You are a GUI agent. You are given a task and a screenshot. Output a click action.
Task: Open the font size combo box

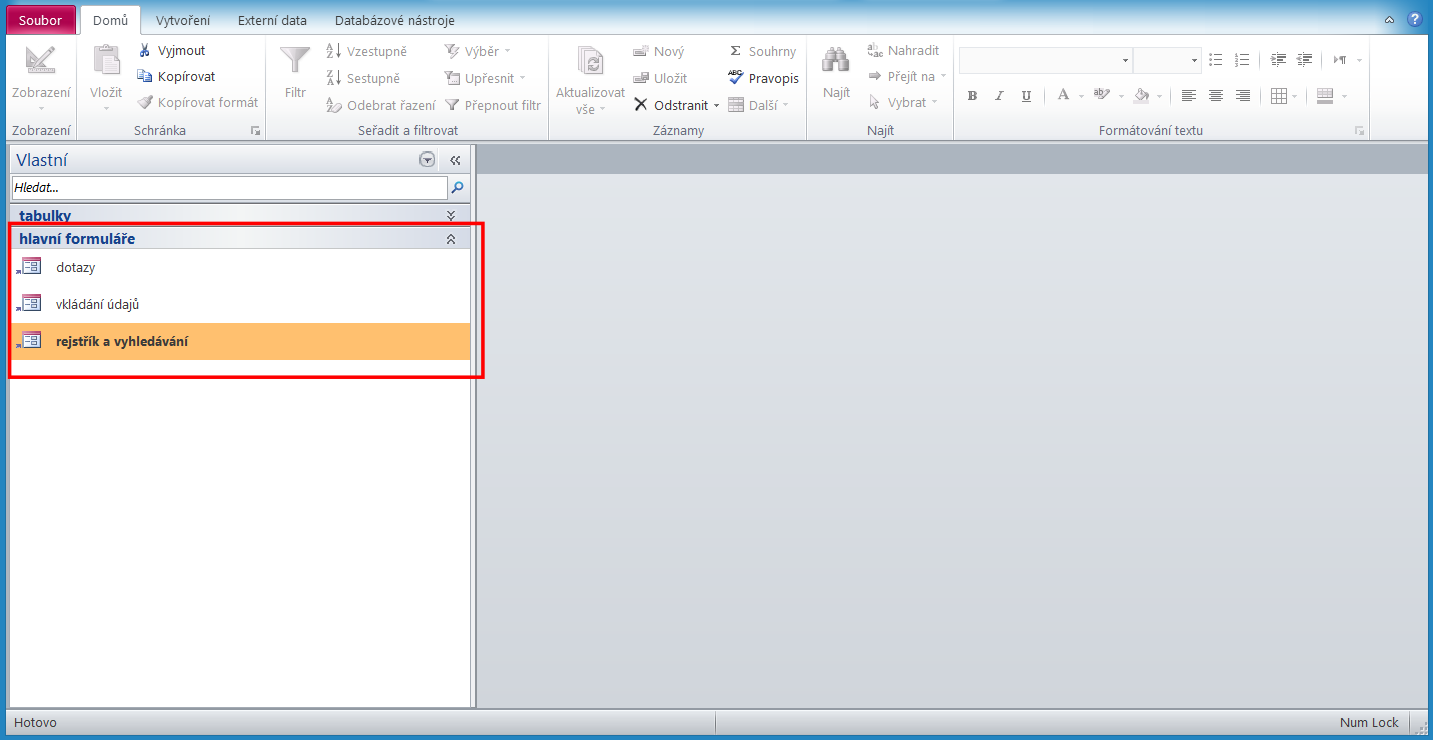pyautogui.click(x=1167, y=61)
